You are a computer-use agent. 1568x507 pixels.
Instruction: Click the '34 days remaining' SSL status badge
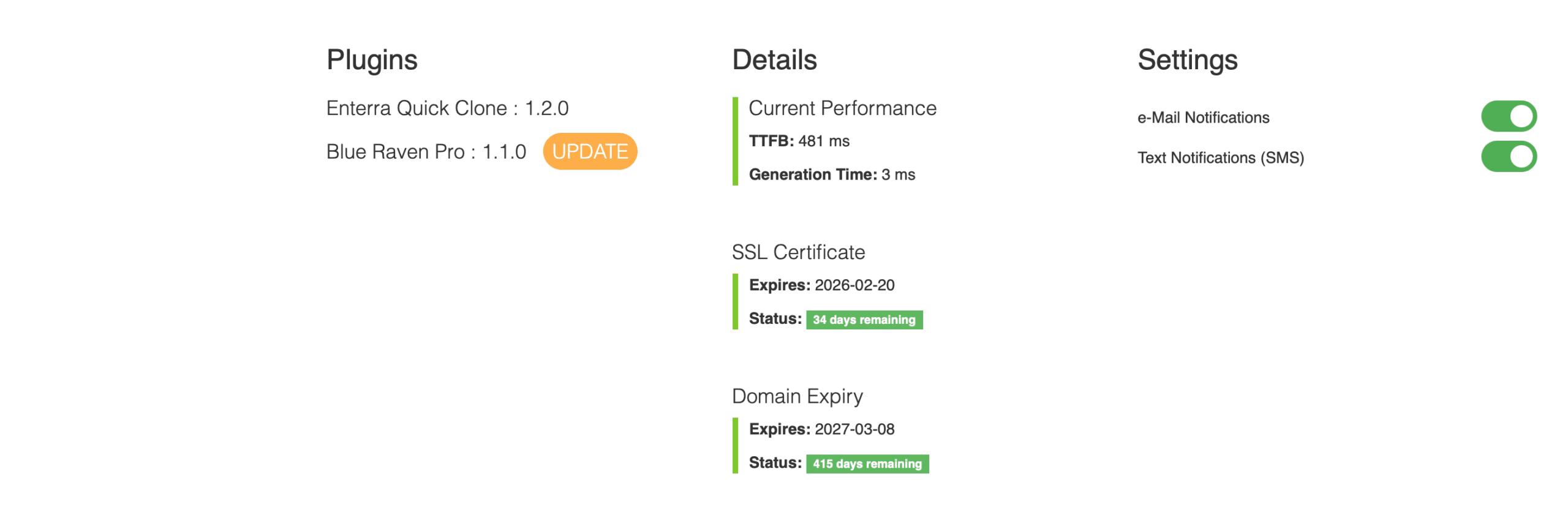[864, 319]
